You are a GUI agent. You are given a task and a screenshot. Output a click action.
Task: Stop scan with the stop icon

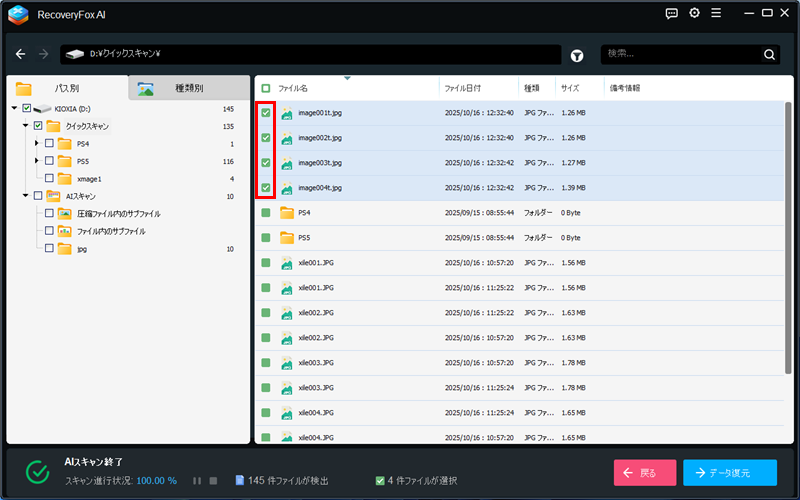(213, 481)
